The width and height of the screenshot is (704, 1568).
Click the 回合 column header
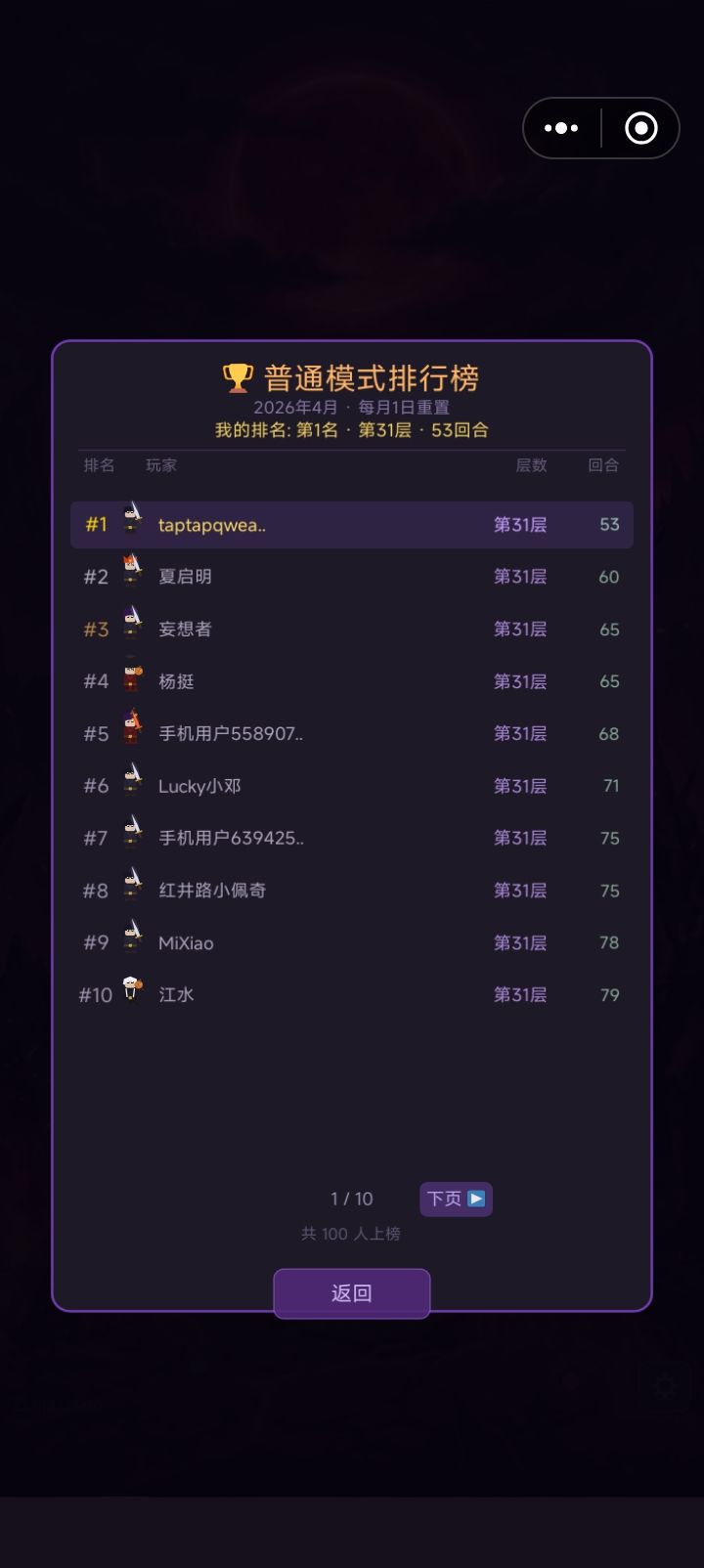(x=603, y=465)
